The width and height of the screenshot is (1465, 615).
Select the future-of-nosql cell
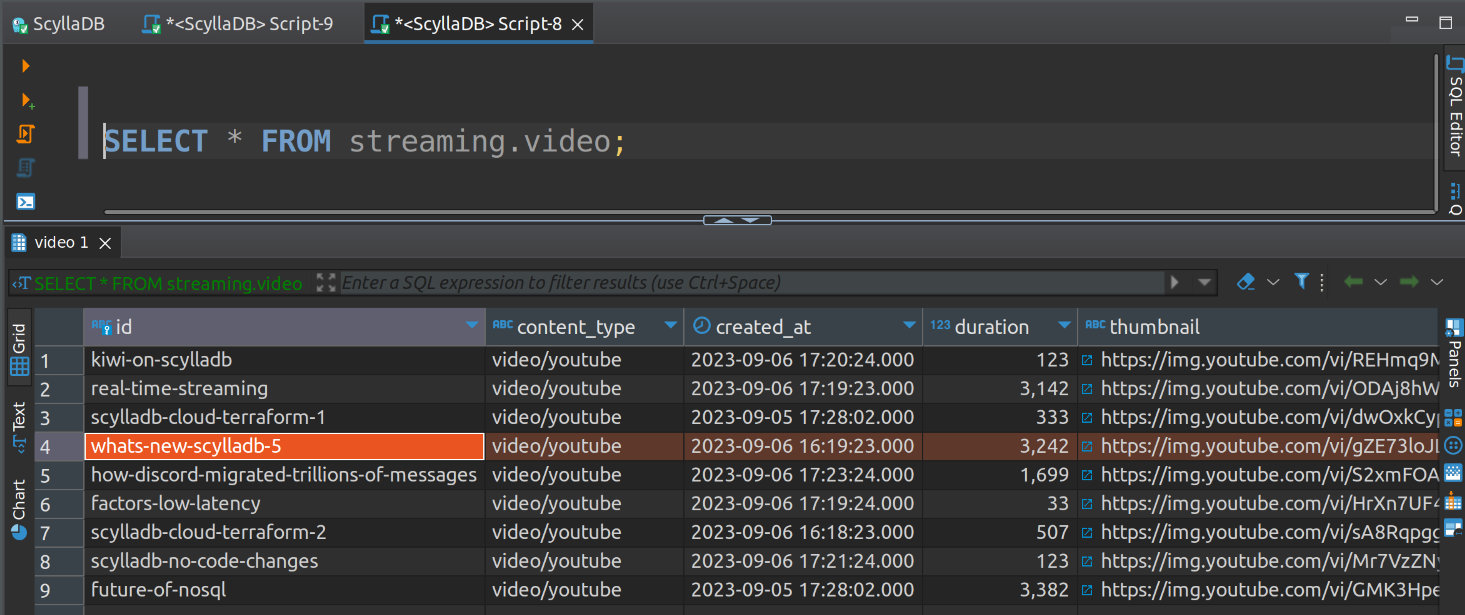click(x=285, y=590)
